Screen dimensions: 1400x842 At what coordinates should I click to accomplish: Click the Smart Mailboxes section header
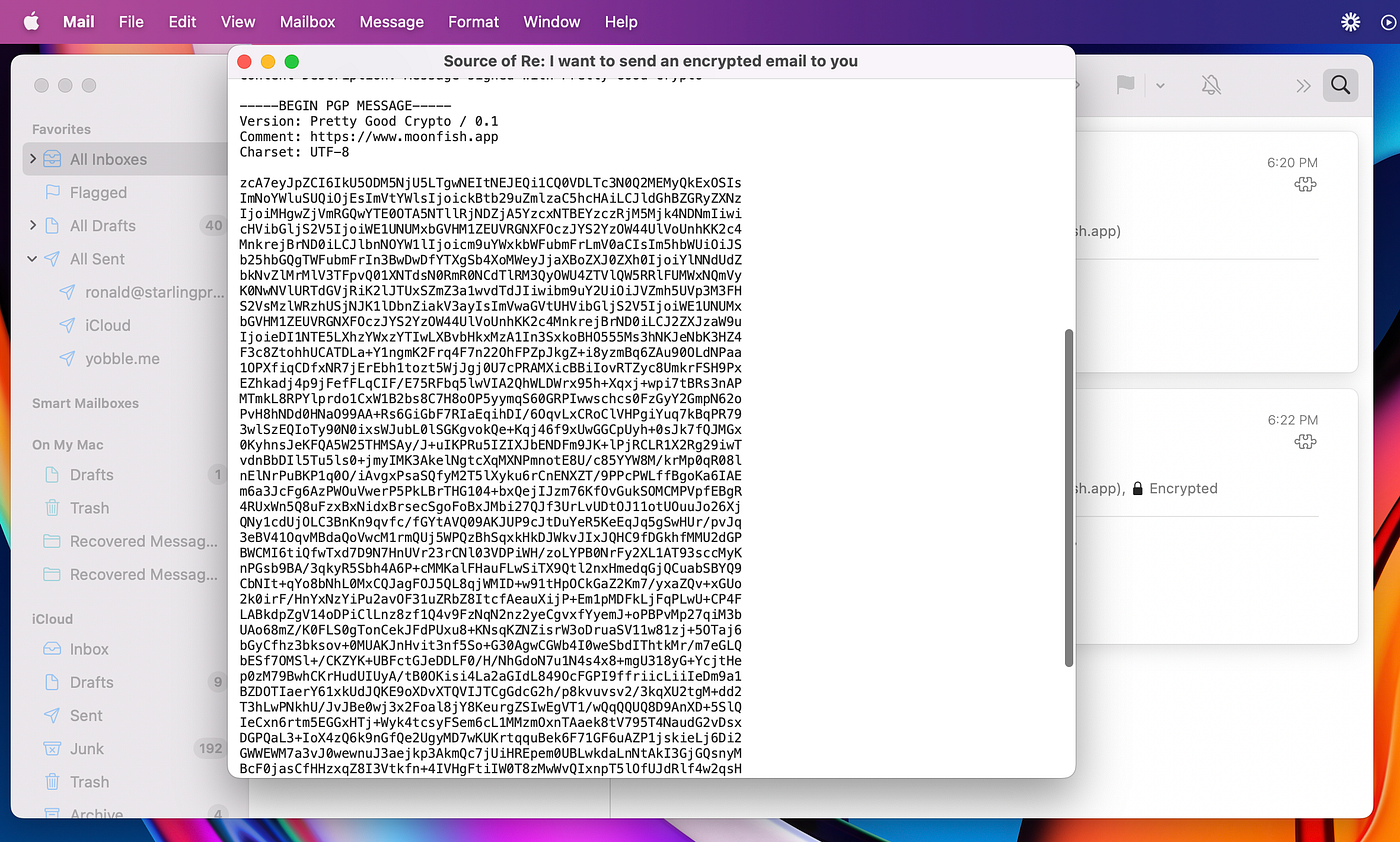point(85,403)
